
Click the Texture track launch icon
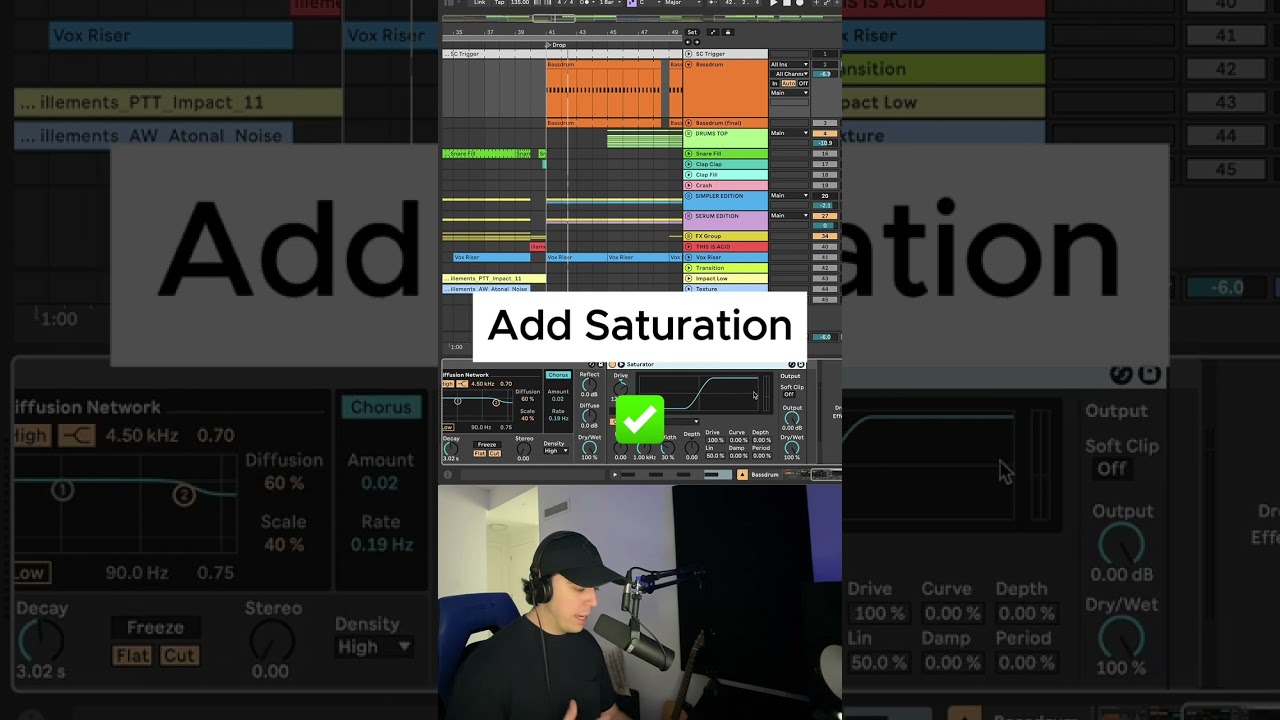(x=689, y=289)
